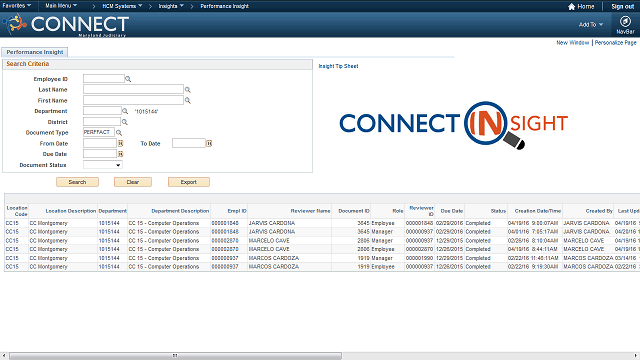This screenshot has width=640, height=360.
Task: Open Main Menu dropdown
Action: click(61, 6)
